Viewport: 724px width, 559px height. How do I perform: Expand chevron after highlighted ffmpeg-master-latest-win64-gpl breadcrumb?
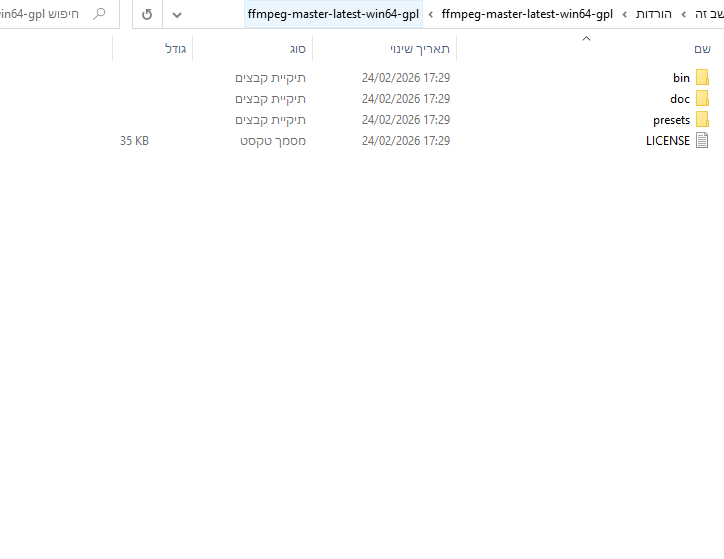point(430,14)
